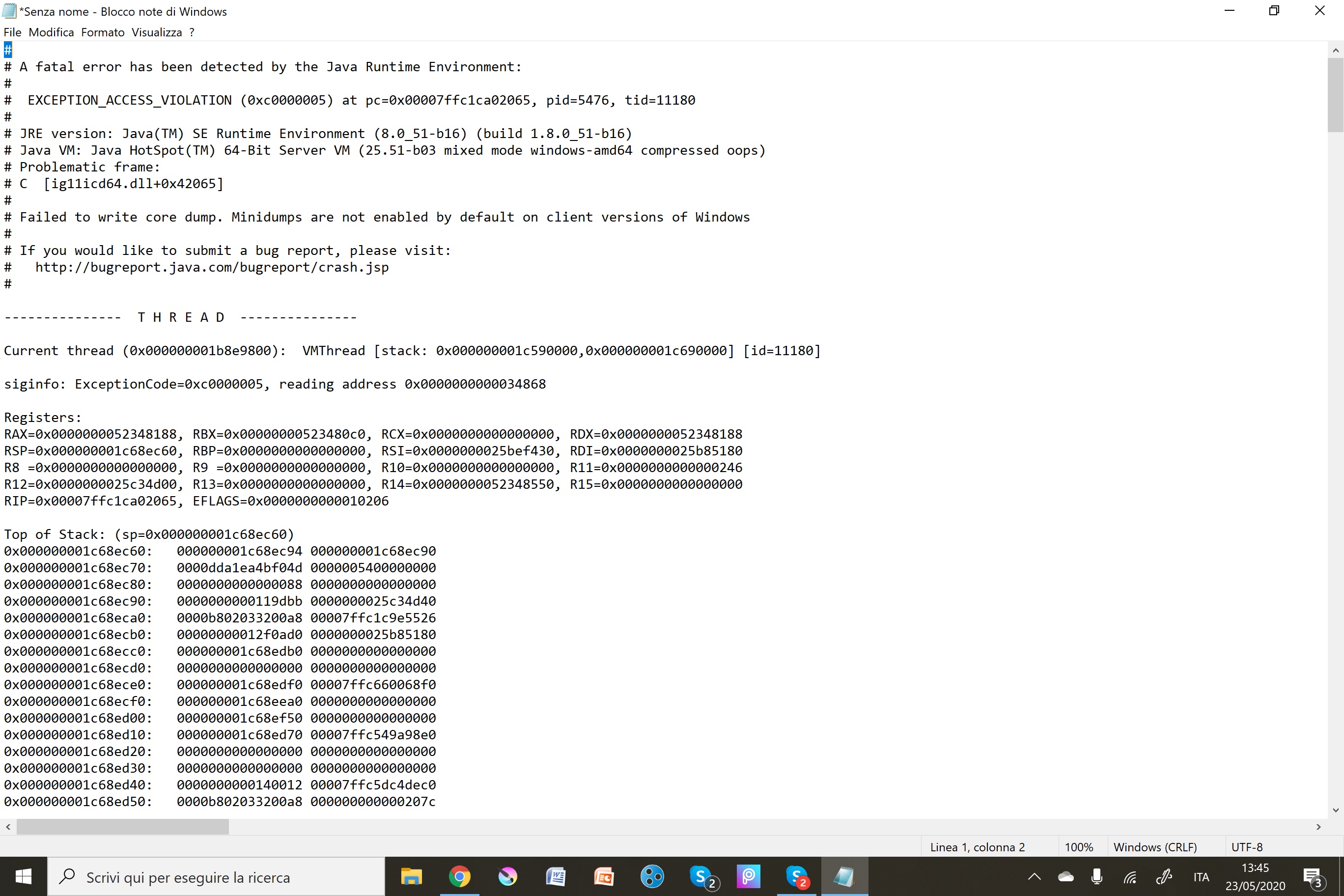Show hidden system tray icons
Image resolution: width=1344 pixels, height=896 pixels.
coord(1035,876)
